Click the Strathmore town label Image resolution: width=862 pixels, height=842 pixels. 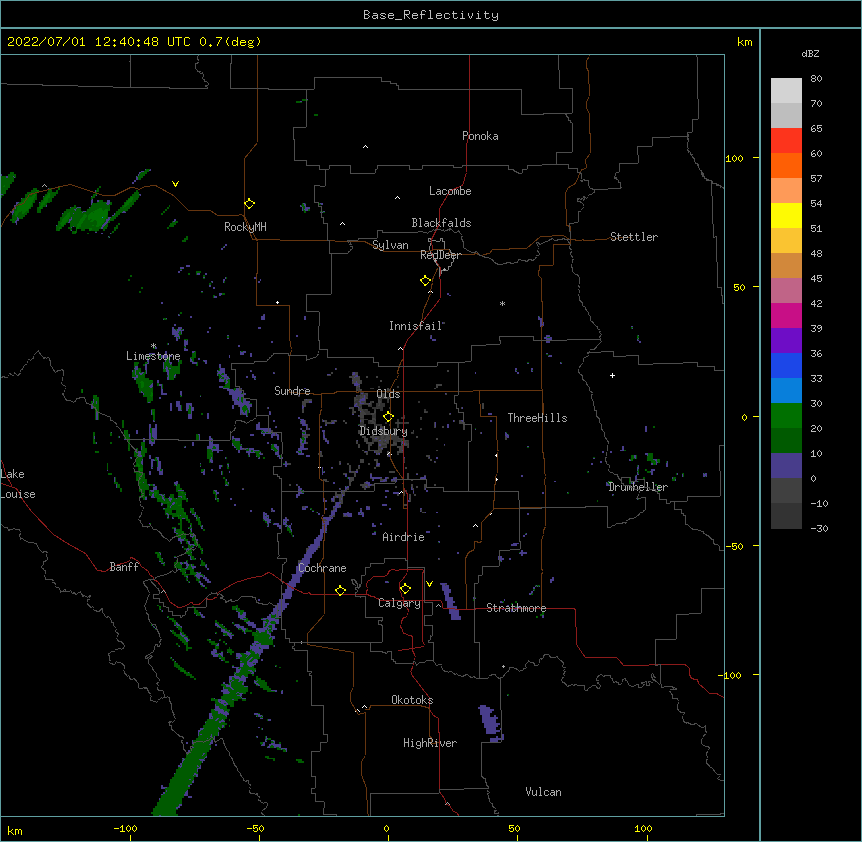point(516,608)
